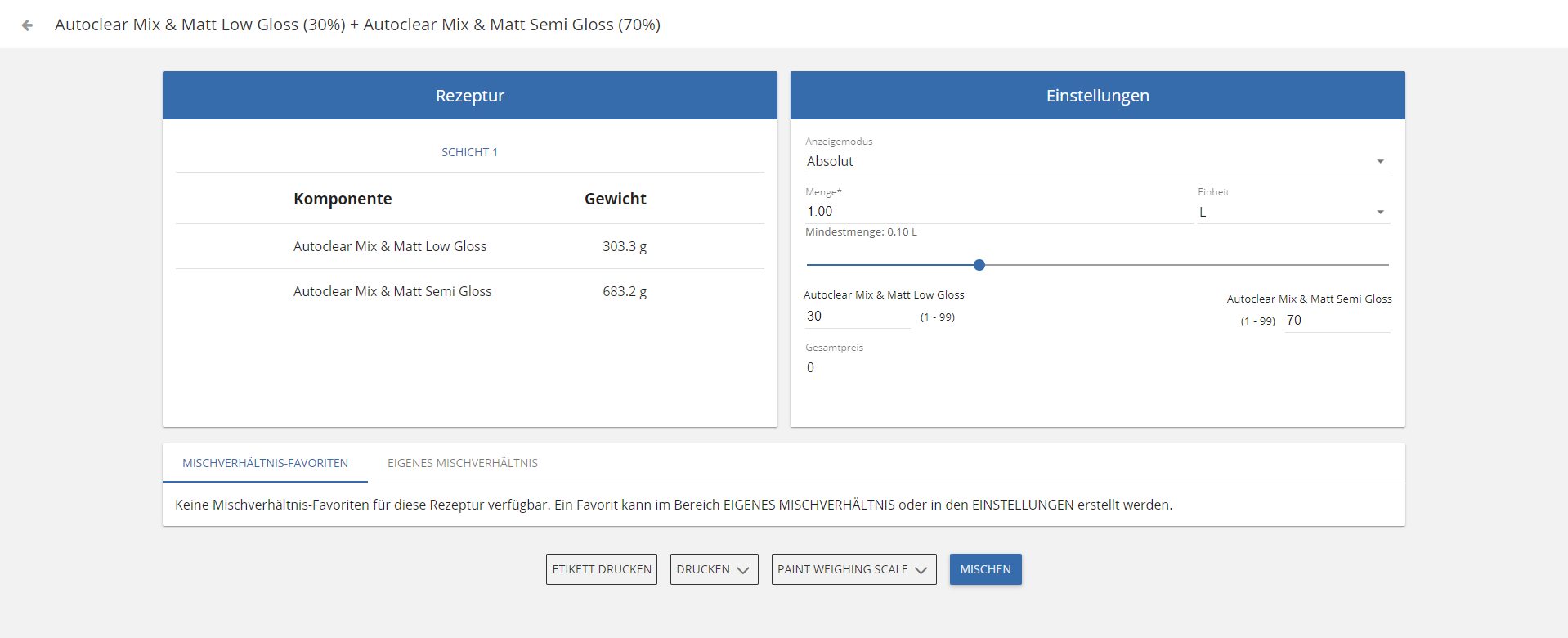This screenshot has width=1568, height=638.
Task: Click the Rezeptur panel header
Action: coord(470,96)
